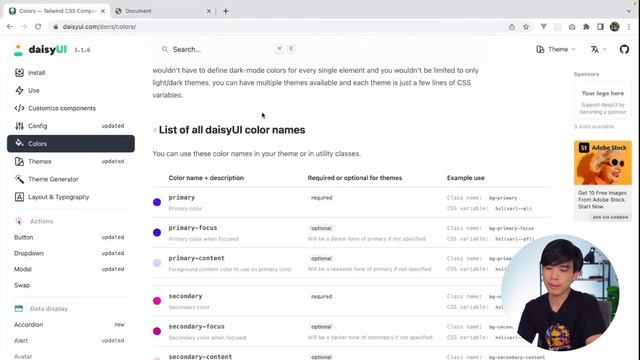Open the Config page

71,126
